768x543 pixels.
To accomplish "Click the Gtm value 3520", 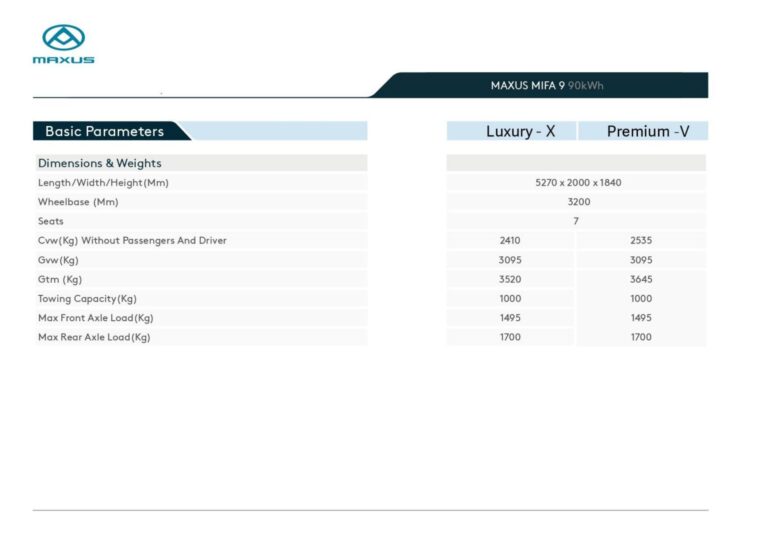I will click(510, 279).
